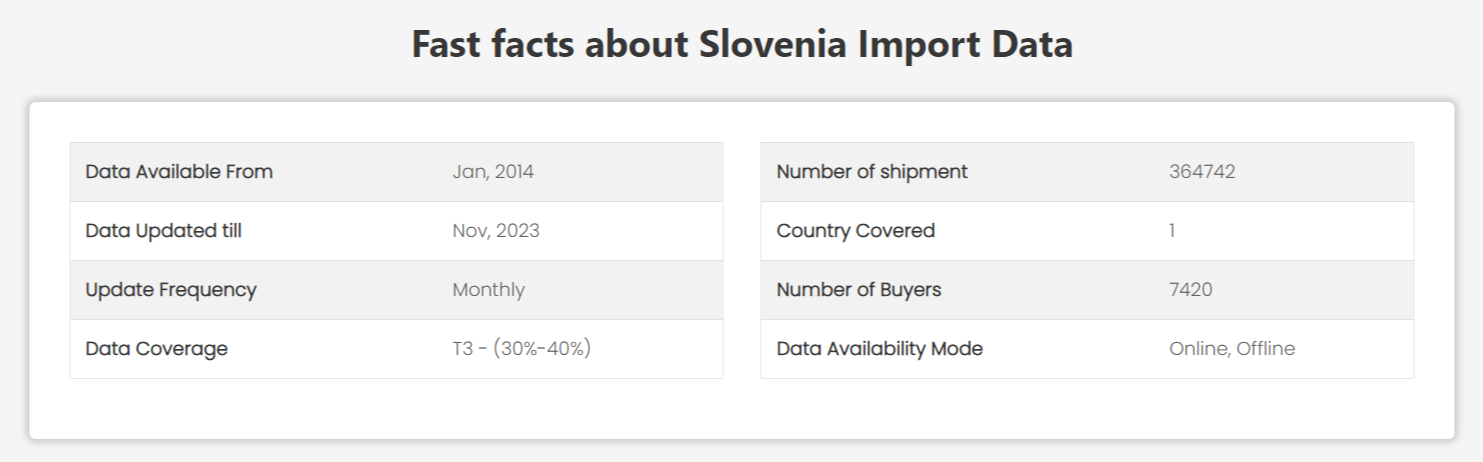Click the shipment count 364742

pyautogui.click(x=1202, y=171)
